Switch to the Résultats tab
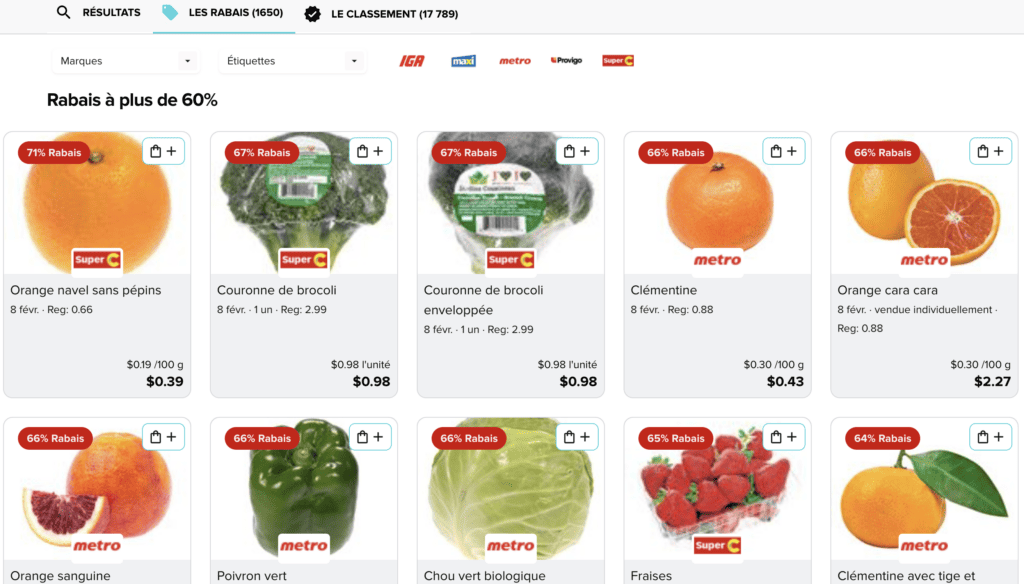The width and height of the screenshot is (1024, 584). (99, 12)
